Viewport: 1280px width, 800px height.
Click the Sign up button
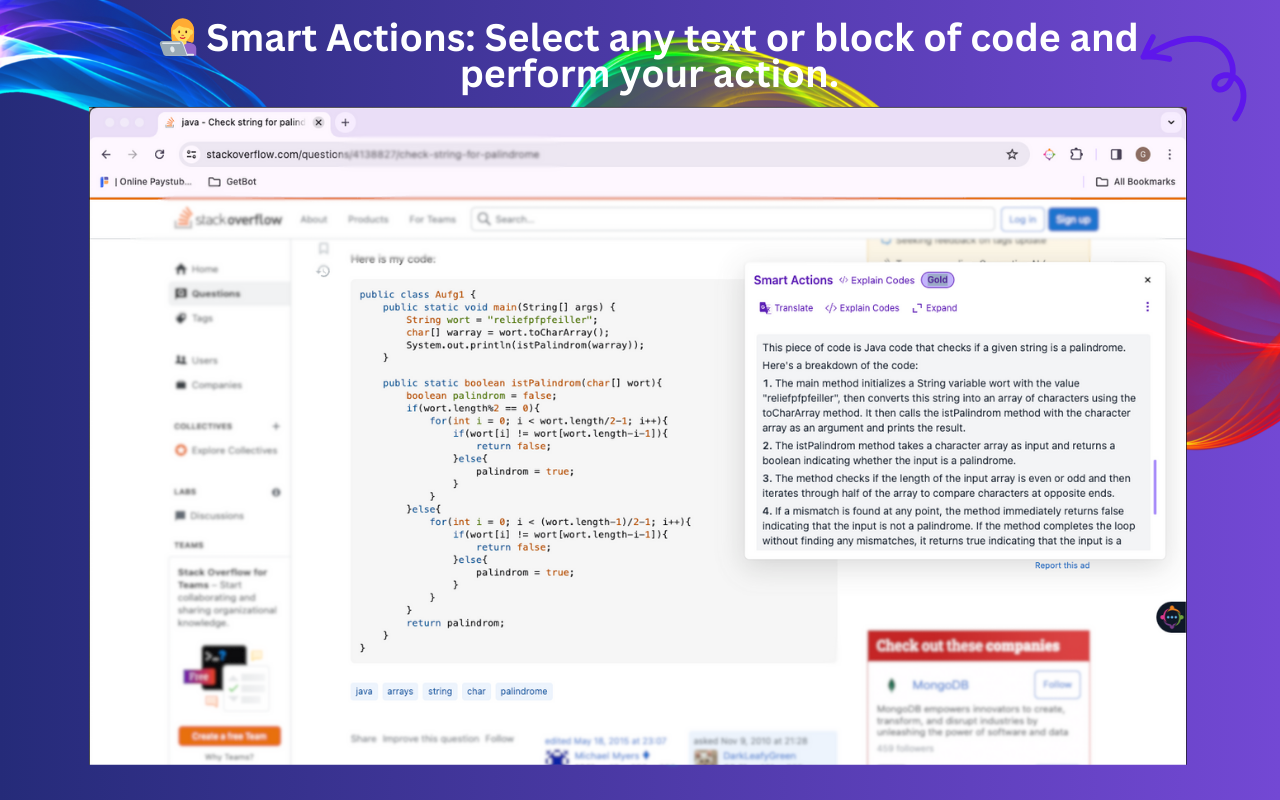coord(1073,219)
